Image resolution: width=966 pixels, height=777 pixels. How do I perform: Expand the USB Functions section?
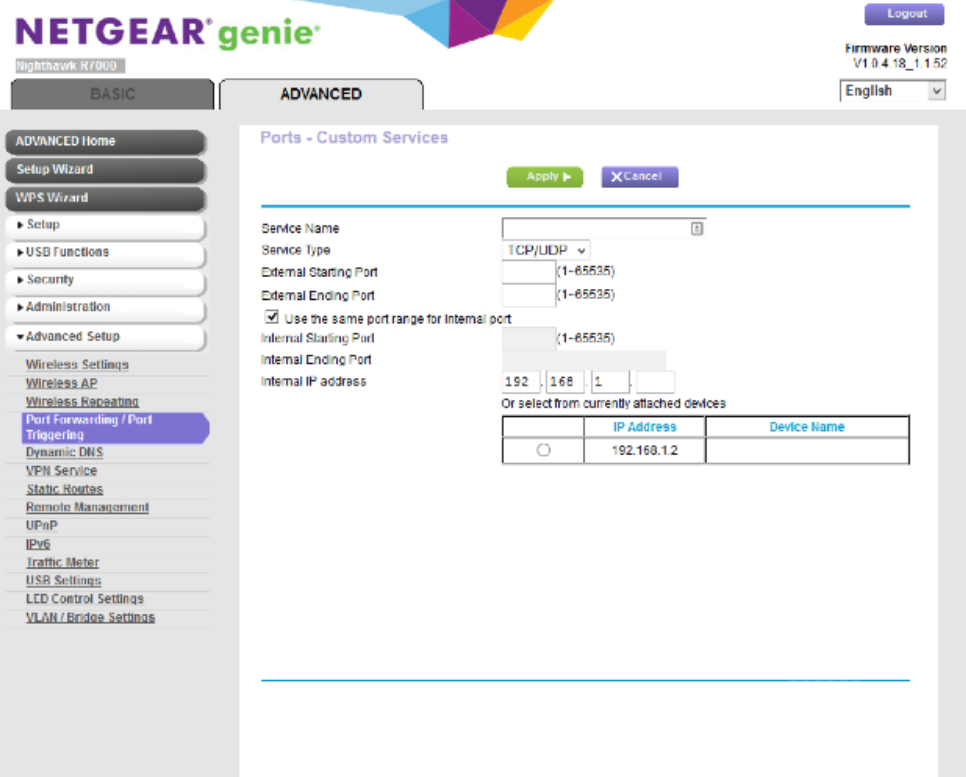pyautogui.click(x=104, y=252)
